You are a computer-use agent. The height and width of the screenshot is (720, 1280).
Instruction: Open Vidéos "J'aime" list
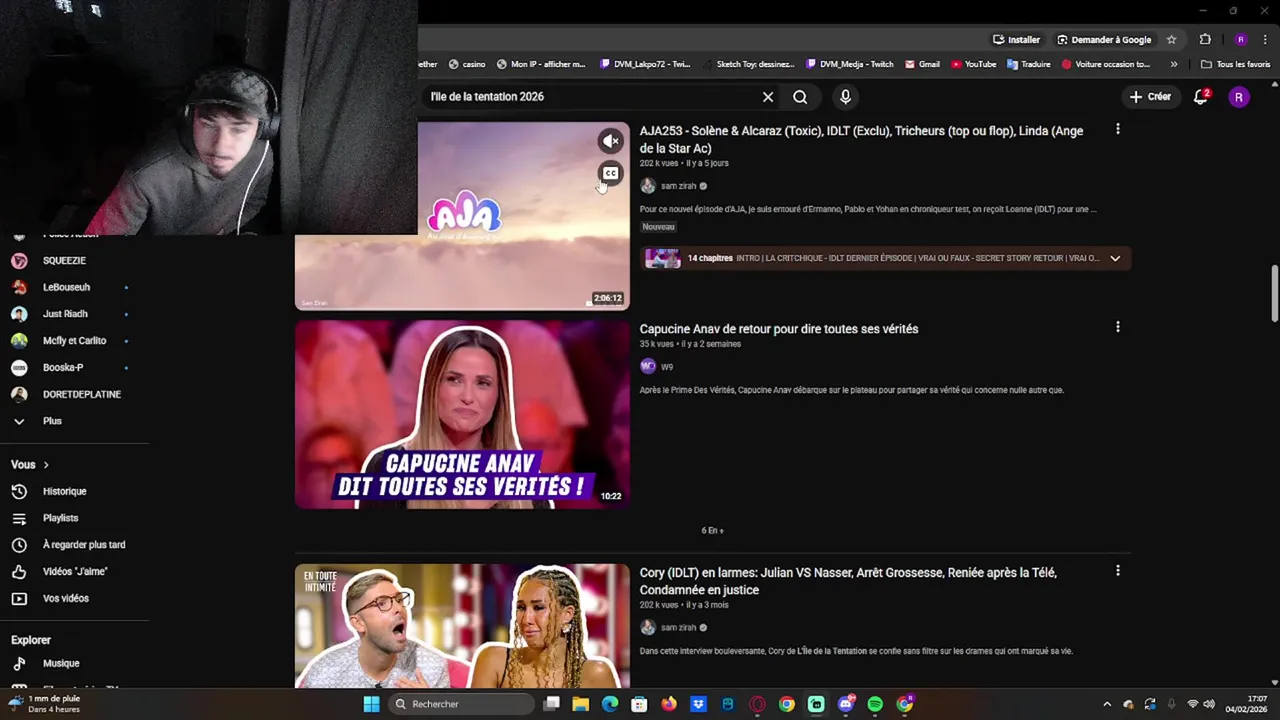[75, 572]
